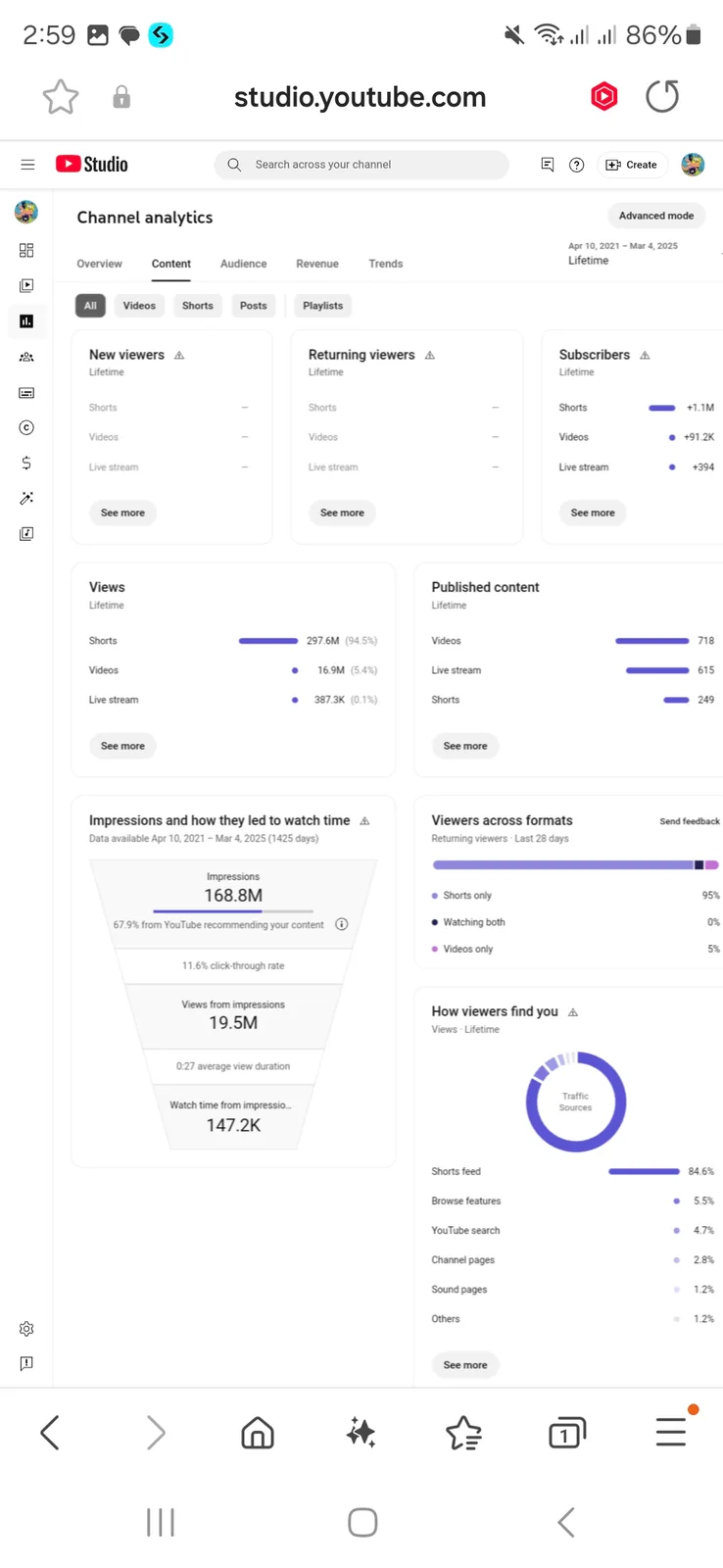Switch to the Content tab
723x1568 pixels.
(x=171, y=264)
